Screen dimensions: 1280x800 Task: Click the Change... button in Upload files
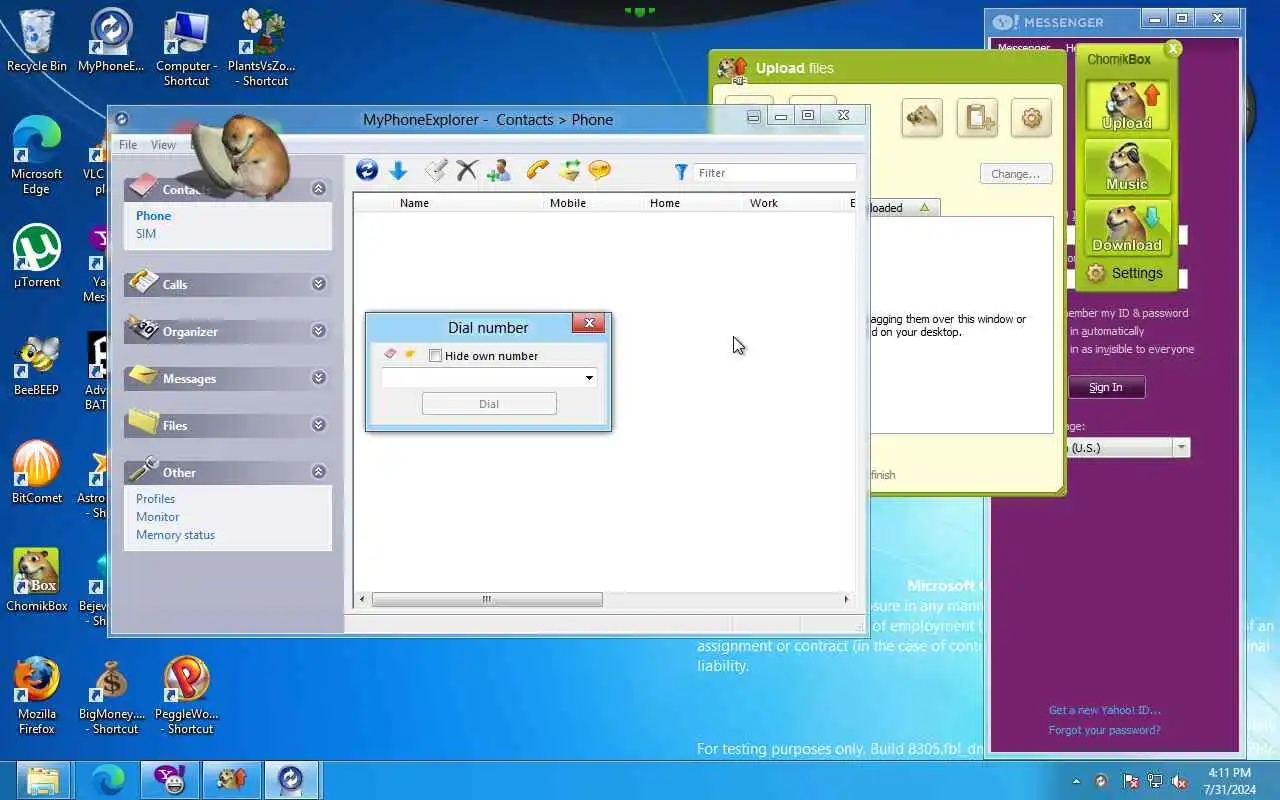[1016, 173]
